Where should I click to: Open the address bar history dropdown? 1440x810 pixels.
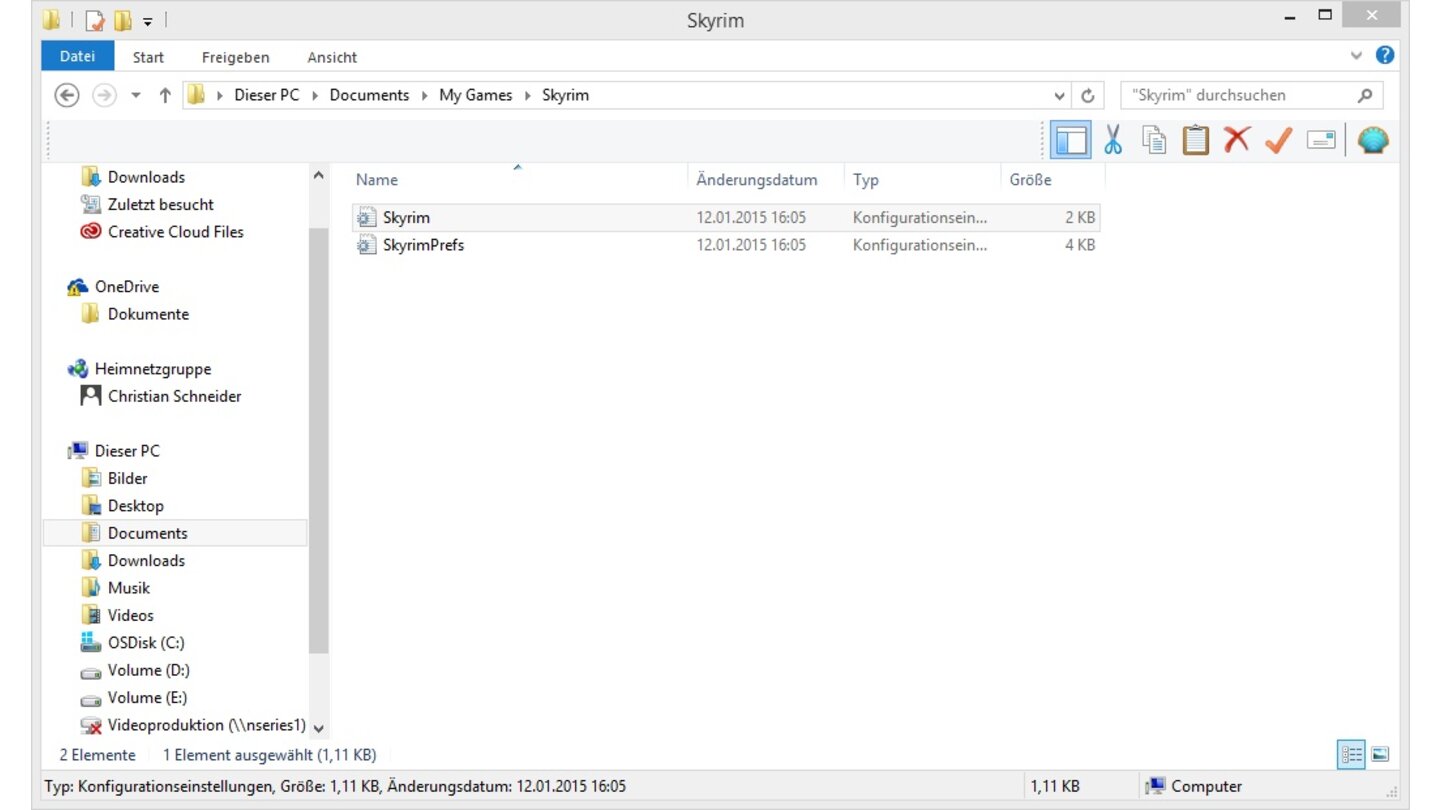click(1060, 96)
